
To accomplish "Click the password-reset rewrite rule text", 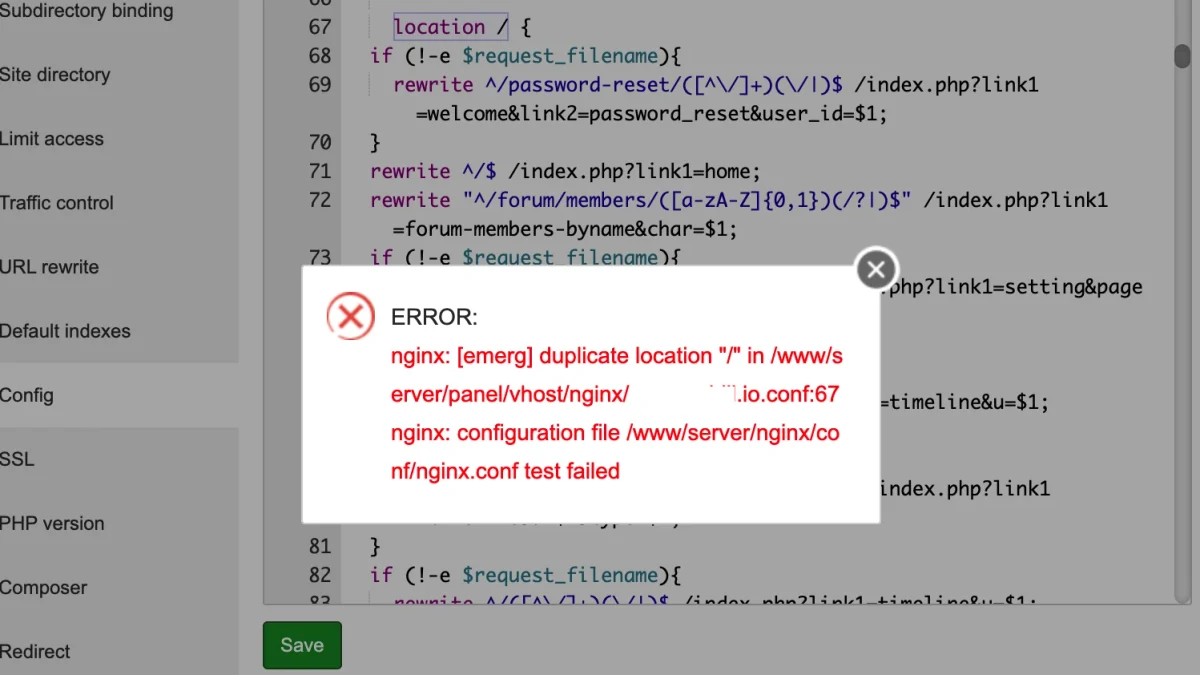I will 716,99.
